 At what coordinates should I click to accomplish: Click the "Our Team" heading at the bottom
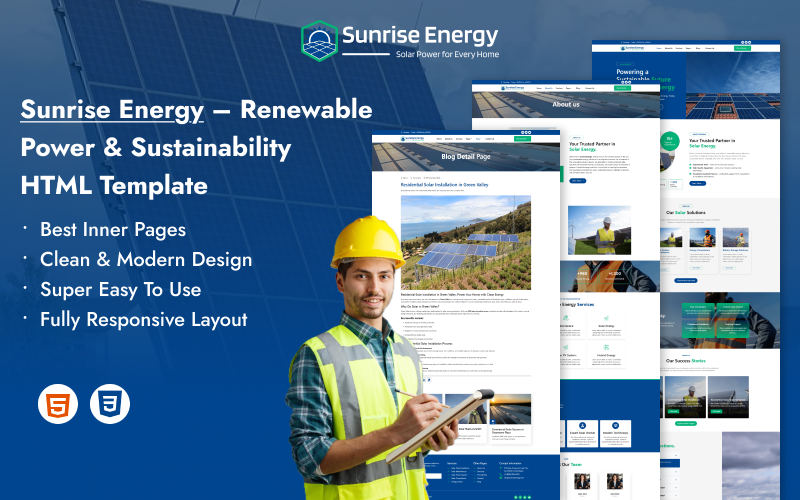[571, 465]
